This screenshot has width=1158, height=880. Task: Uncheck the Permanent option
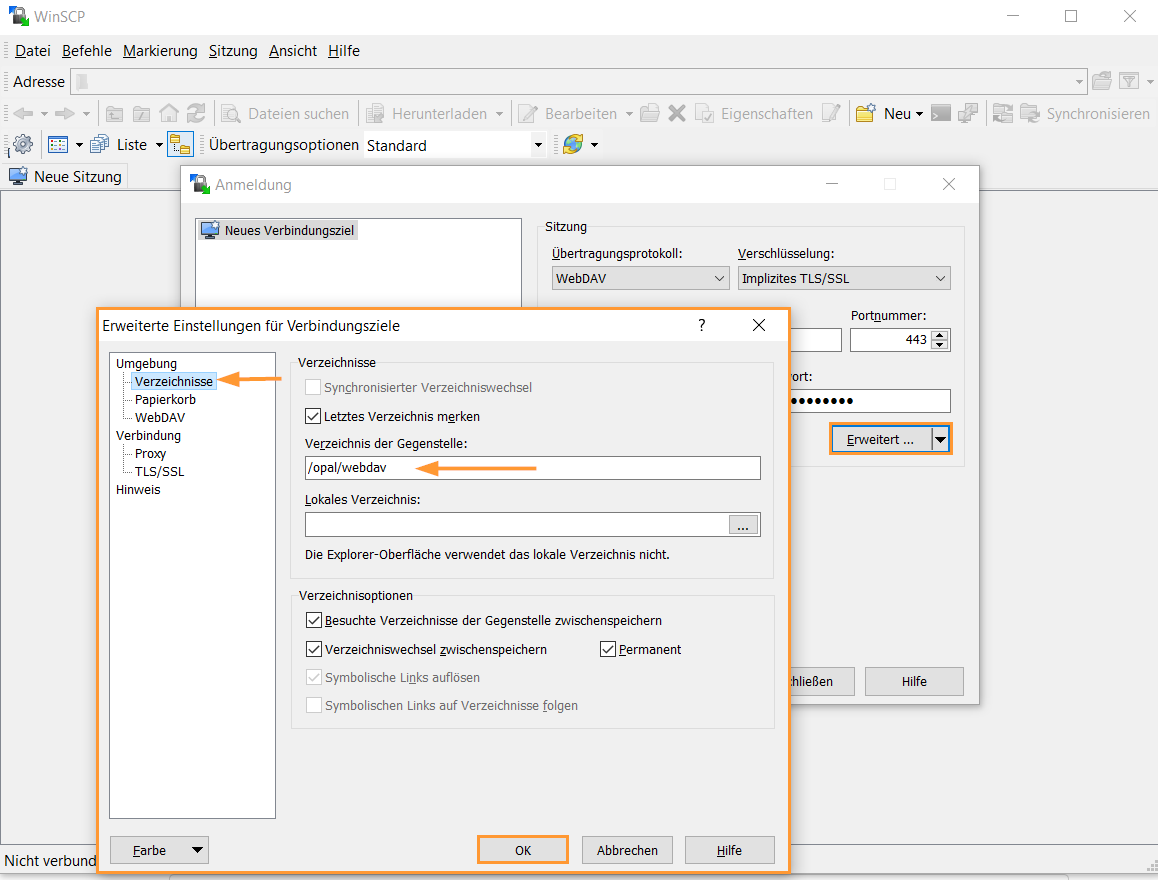coord(607,649)
